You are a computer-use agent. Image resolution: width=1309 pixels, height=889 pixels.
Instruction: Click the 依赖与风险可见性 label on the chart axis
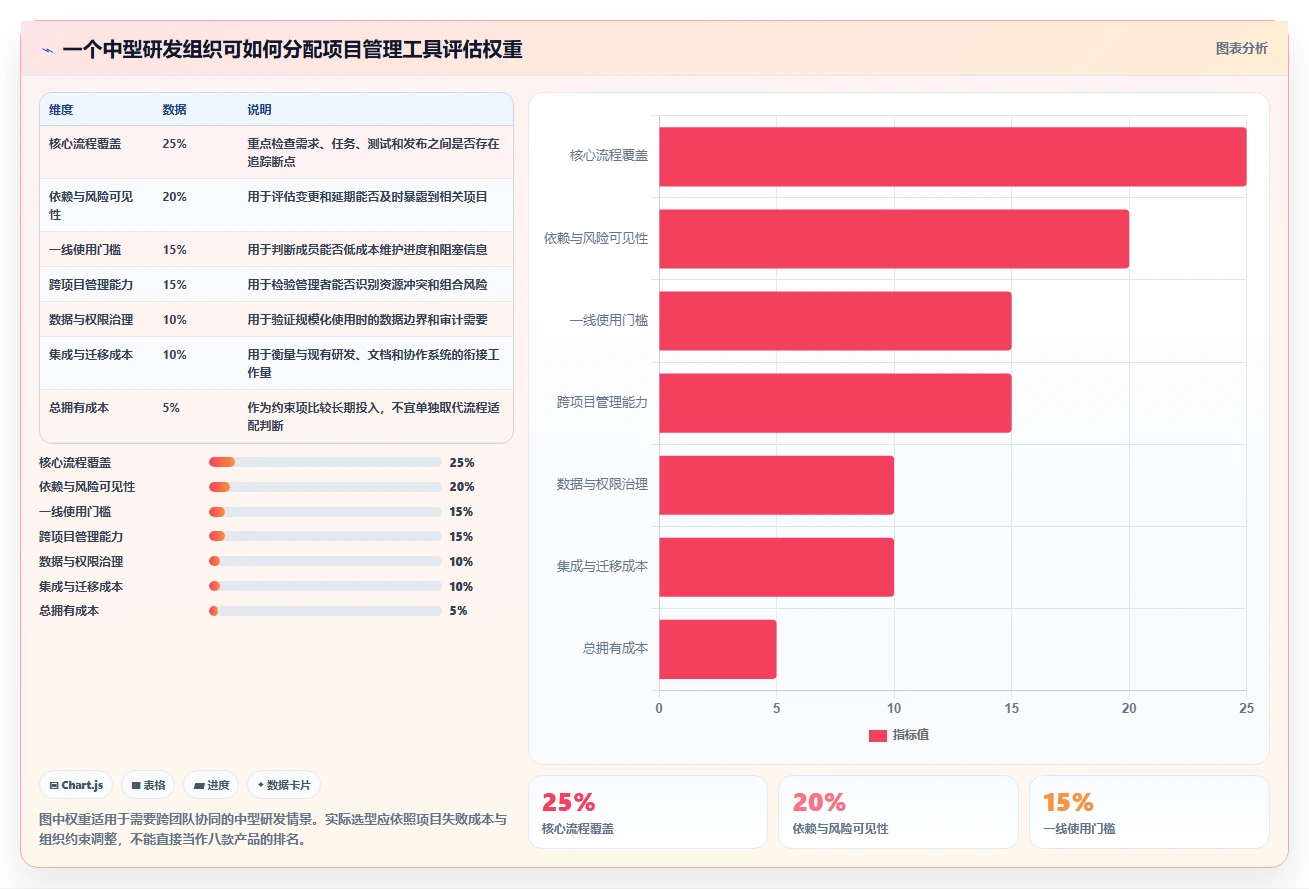point(596,239)
